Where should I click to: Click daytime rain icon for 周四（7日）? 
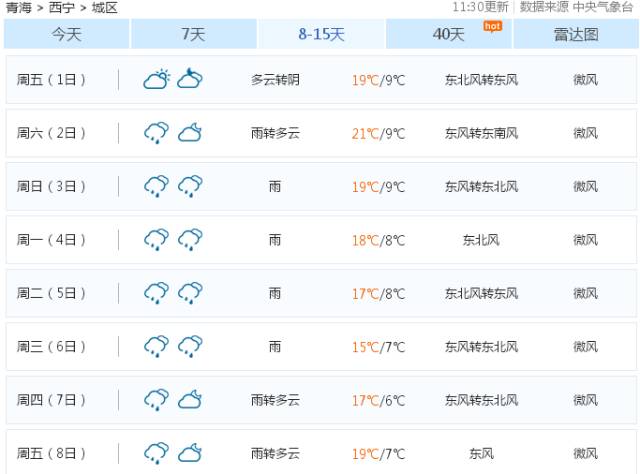click(156, 400)
